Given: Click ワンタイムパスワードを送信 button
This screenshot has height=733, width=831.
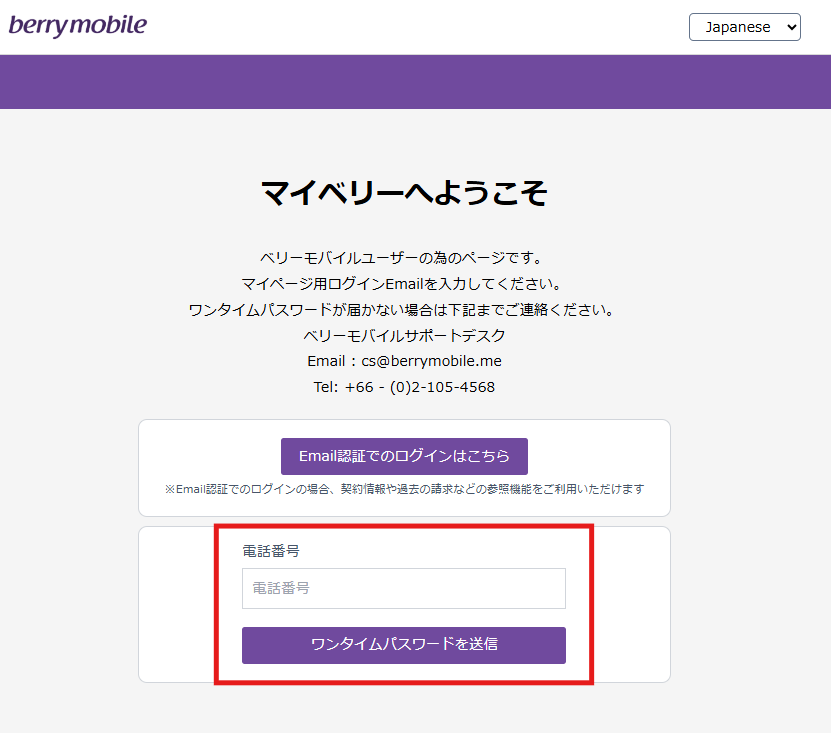Looking at the screenshot, I should (x=404, y=645).
